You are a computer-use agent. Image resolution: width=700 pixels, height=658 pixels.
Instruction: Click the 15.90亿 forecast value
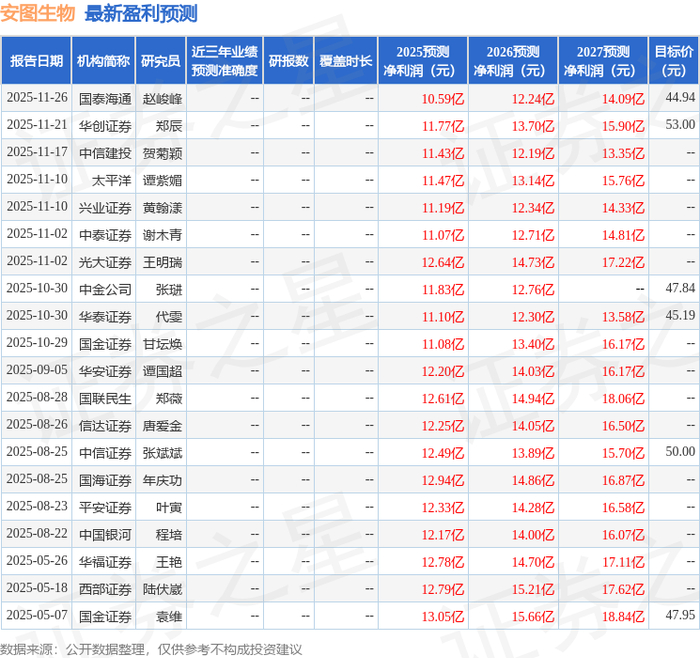623,126
